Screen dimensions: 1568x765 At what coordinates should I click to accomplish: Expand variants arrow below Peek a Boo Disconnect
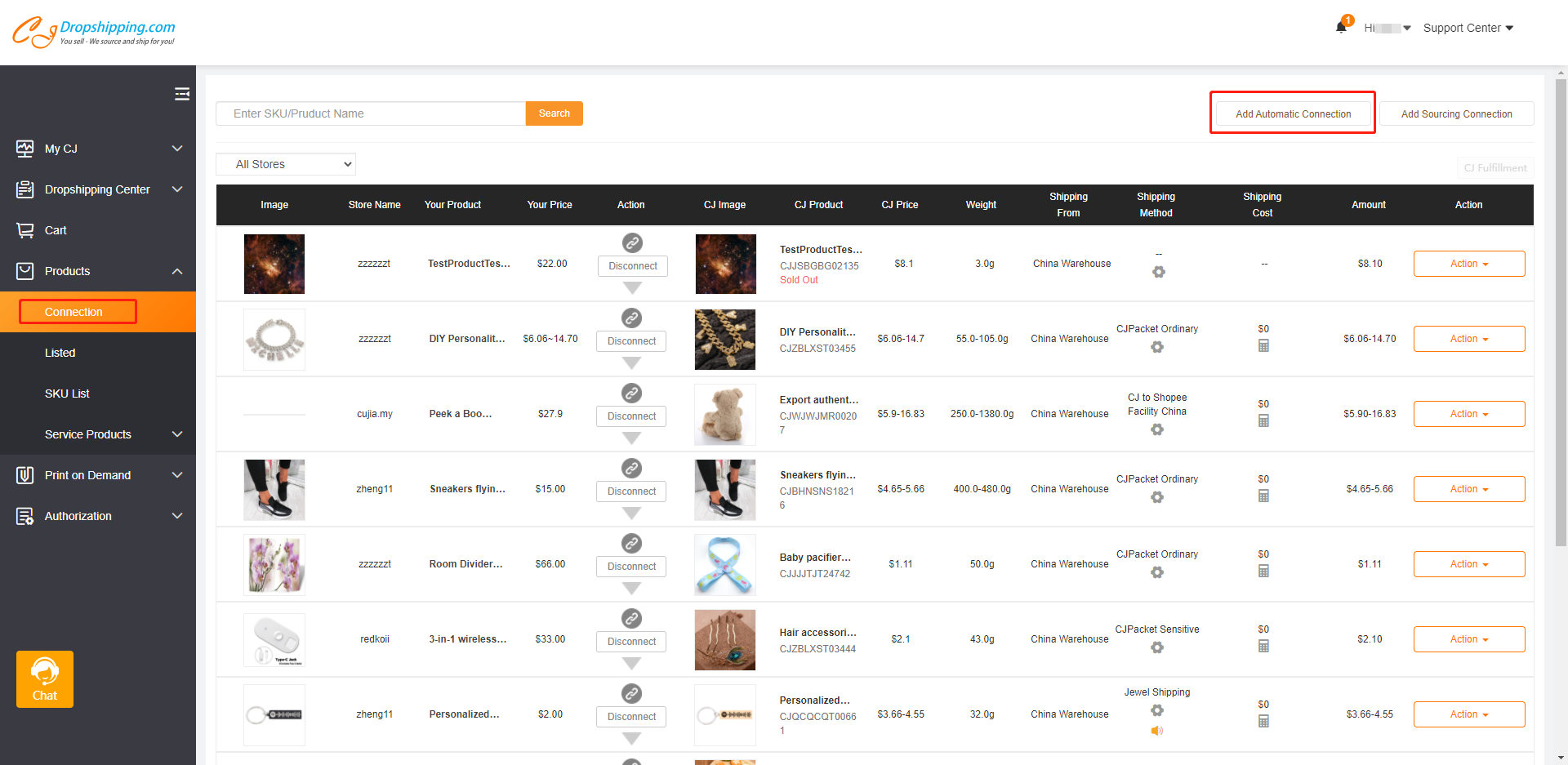coord(631,438)
